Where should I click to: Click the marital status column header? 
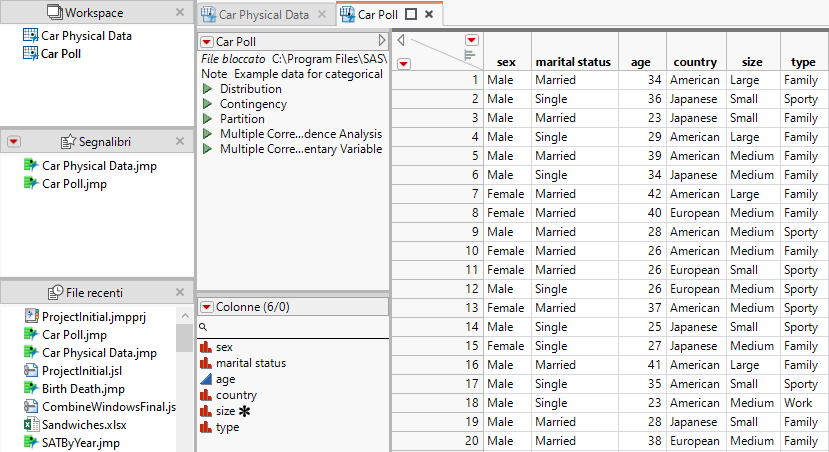(572, 62)
